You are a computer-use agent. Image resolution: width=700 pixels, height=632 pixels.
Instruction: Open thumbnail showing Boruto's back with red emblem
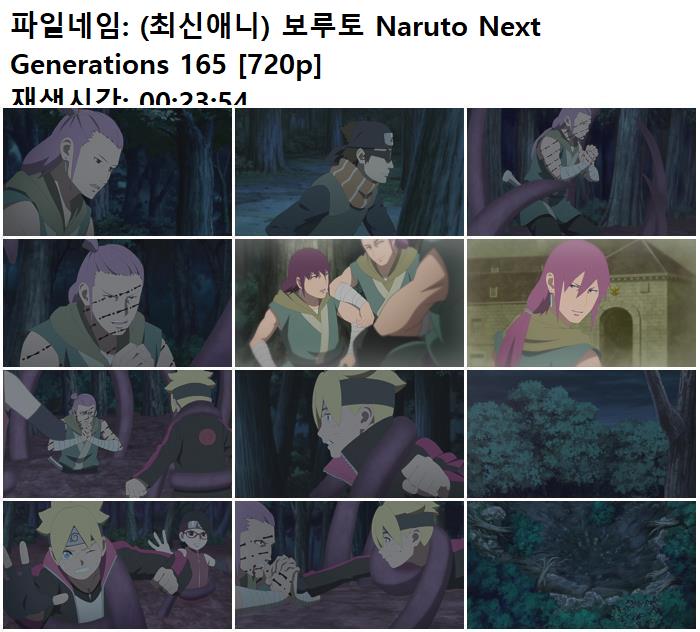click(117, 434)
